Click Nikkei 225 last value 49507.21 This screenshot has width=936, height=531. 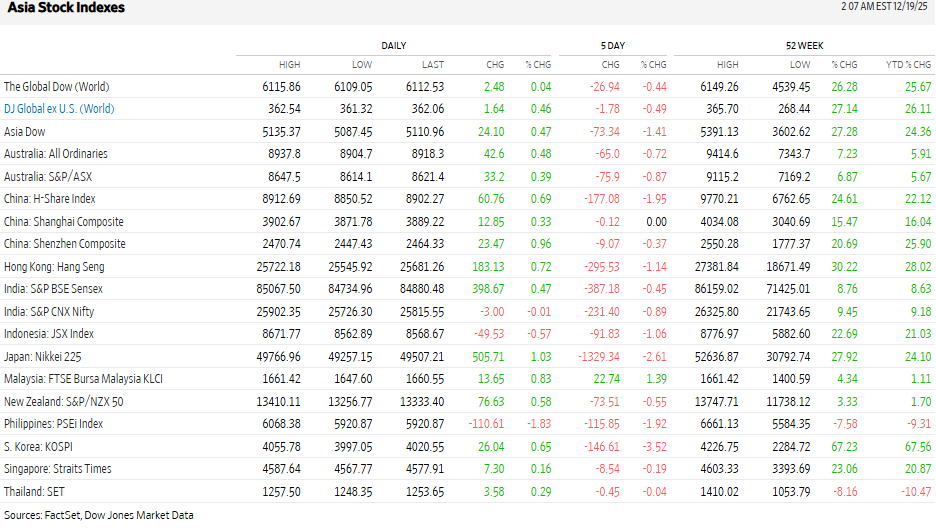coord(422,357)
